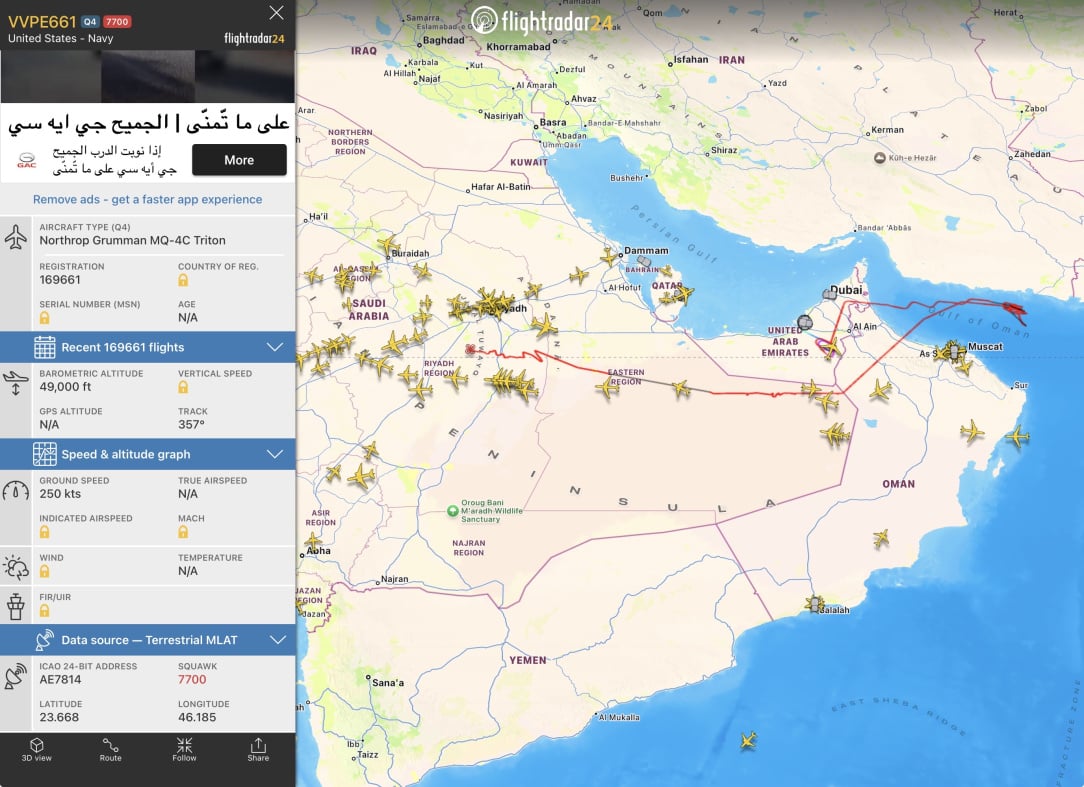Click the Wind lock icon
This screenshot has height=787, width=1084.
pyautogui.click(x=44, y=571)
